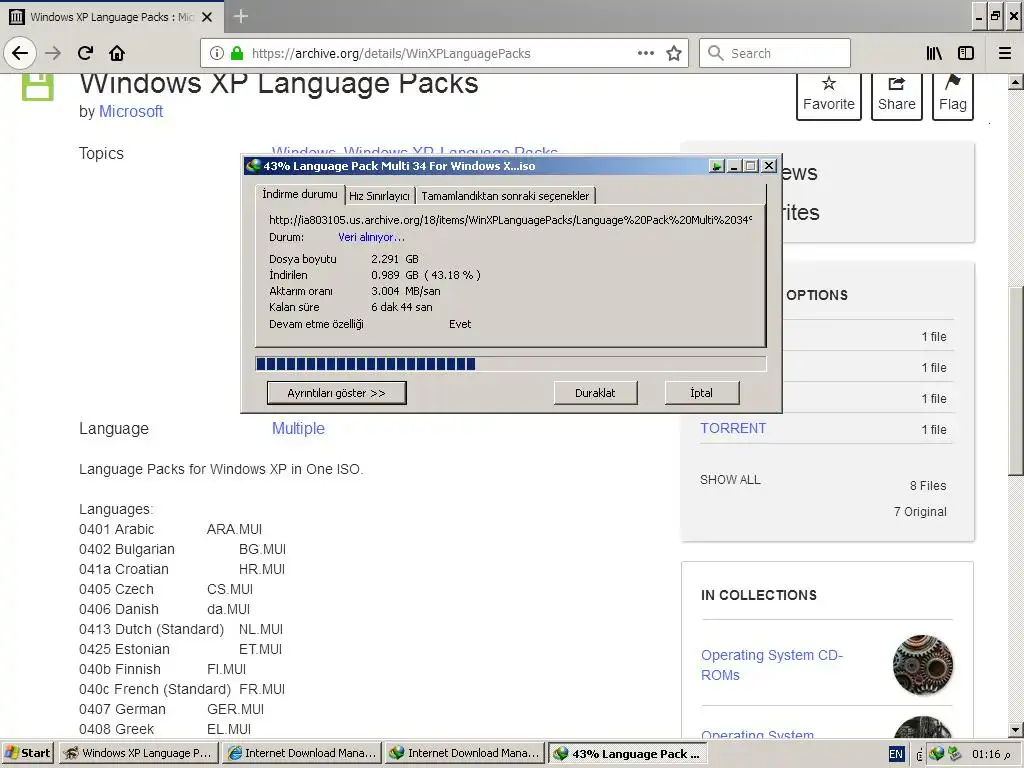Click the 0401 Arabic language row

click(x=170, y=529)
